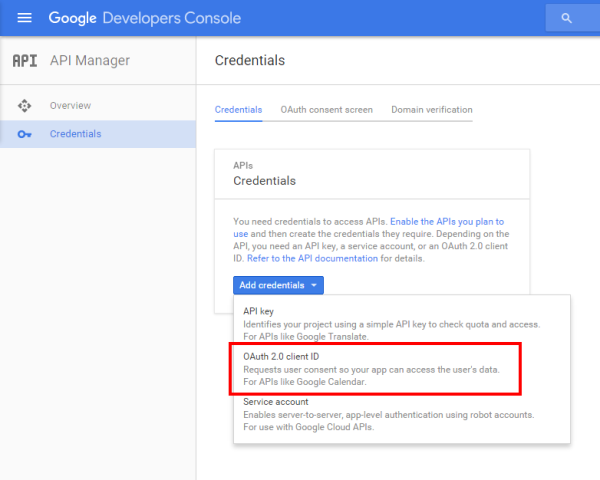
Task: Select Credentials in the left sidebar
Action: coord(98,134)
